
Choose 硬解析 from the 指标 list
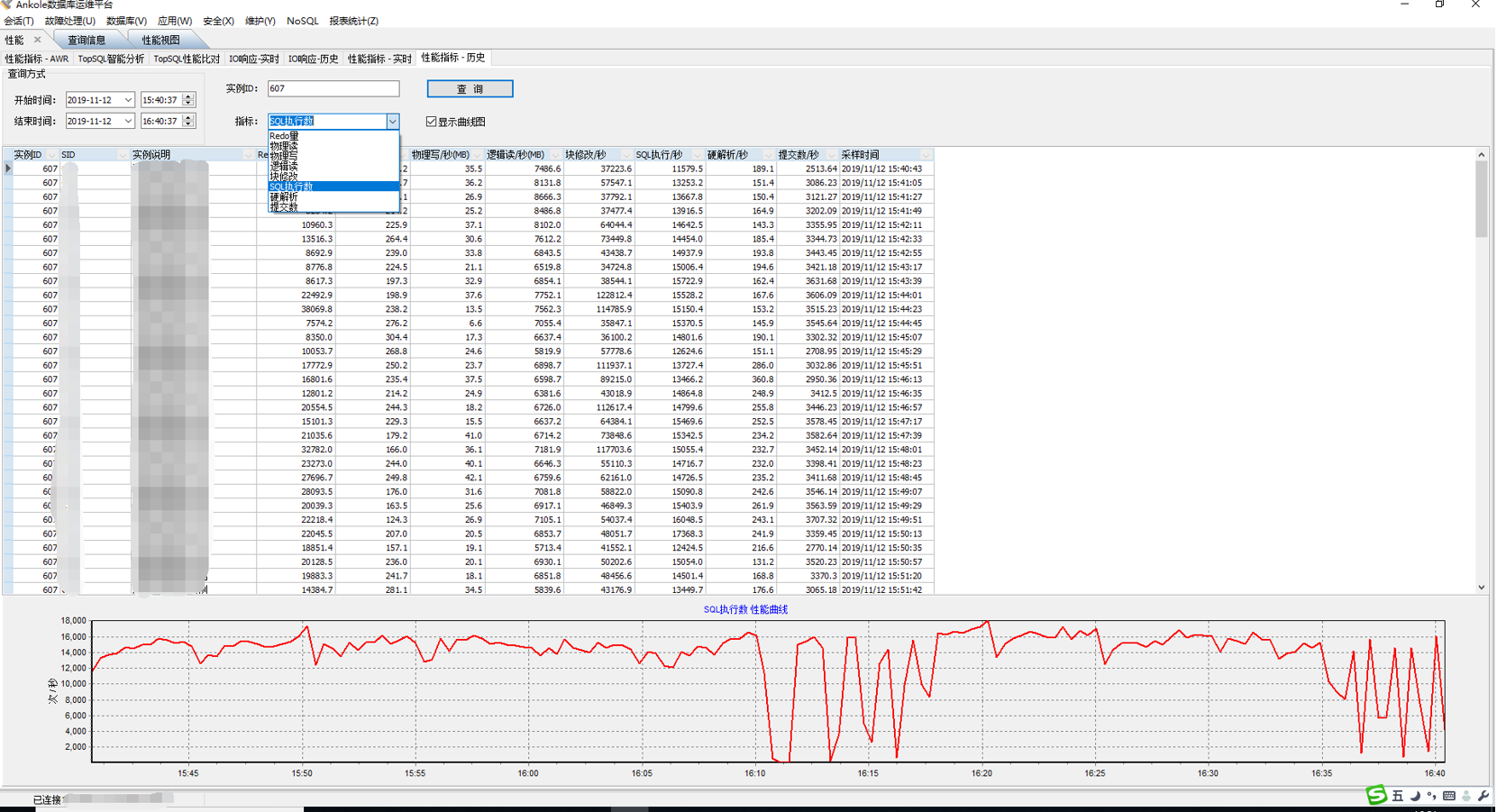pos(333,196)
